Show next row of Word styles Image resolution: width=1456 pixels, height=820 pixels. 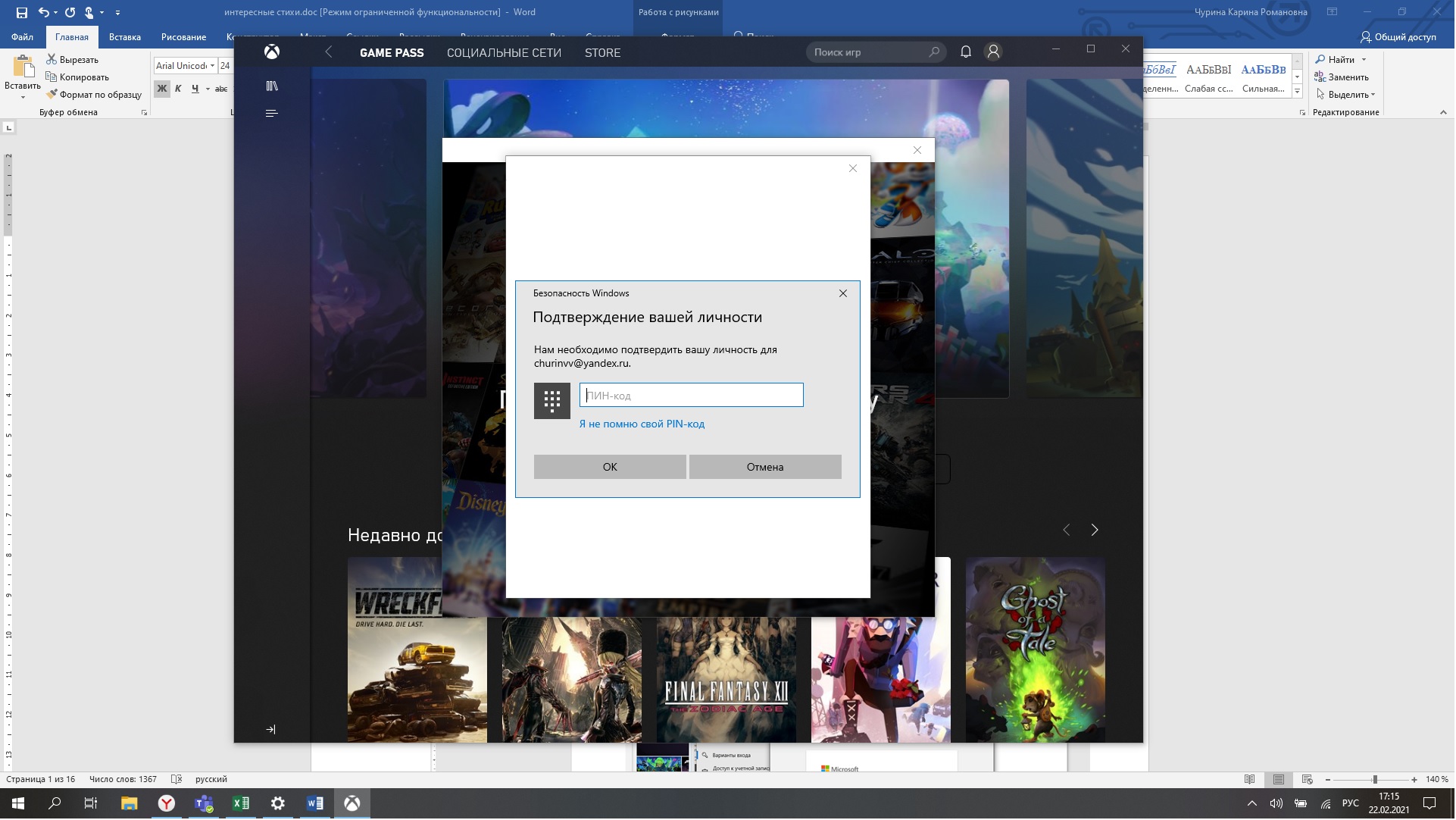[1298, 77]
